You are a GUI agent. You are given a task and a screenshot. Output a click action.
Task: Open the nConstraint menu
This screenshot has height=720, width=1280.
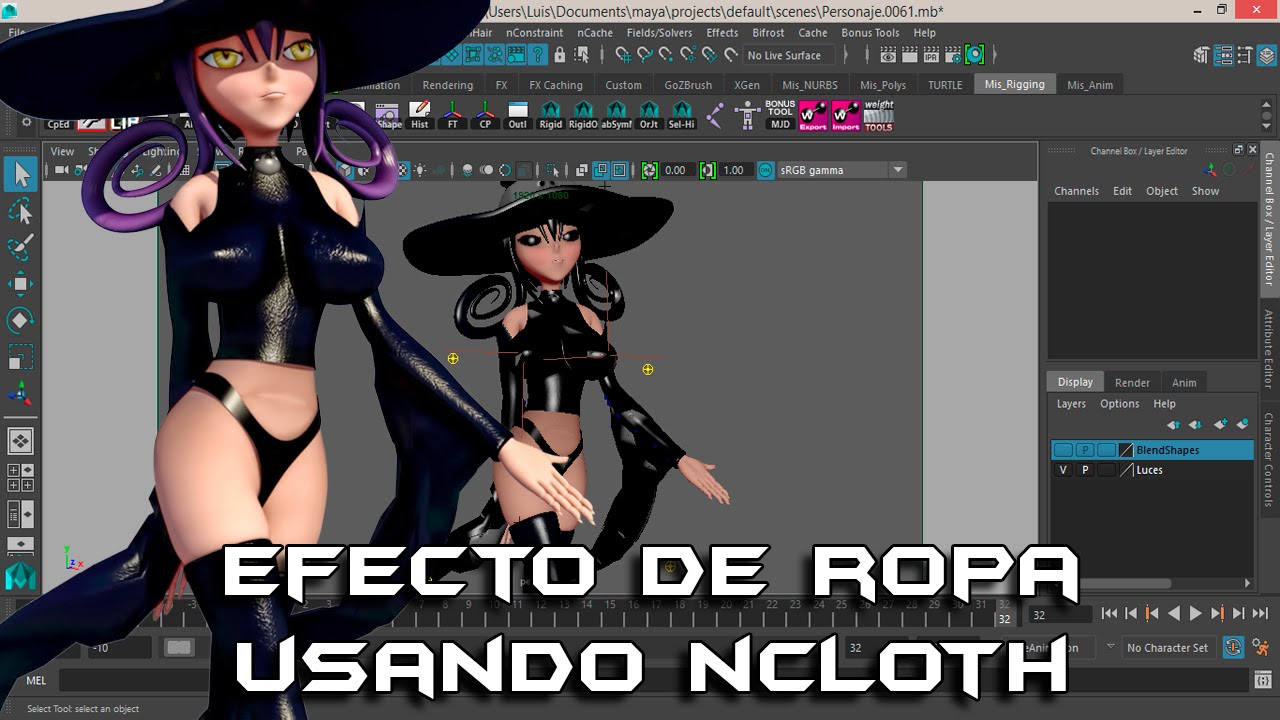[x=534, y=32]
